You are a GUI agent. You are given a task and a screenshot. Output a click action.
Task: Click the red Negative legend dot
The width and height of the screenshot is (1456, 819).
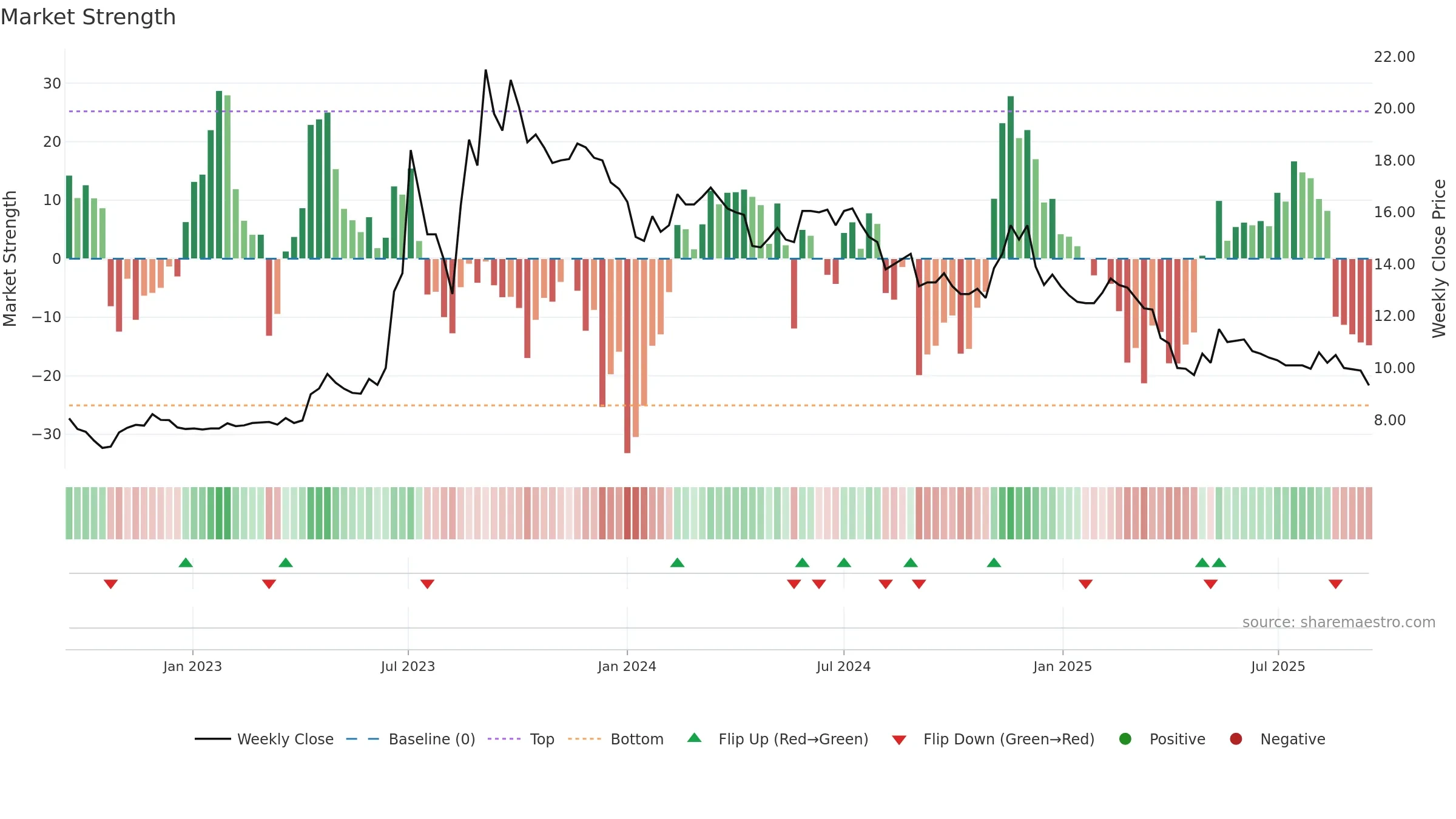(1236, 739)
